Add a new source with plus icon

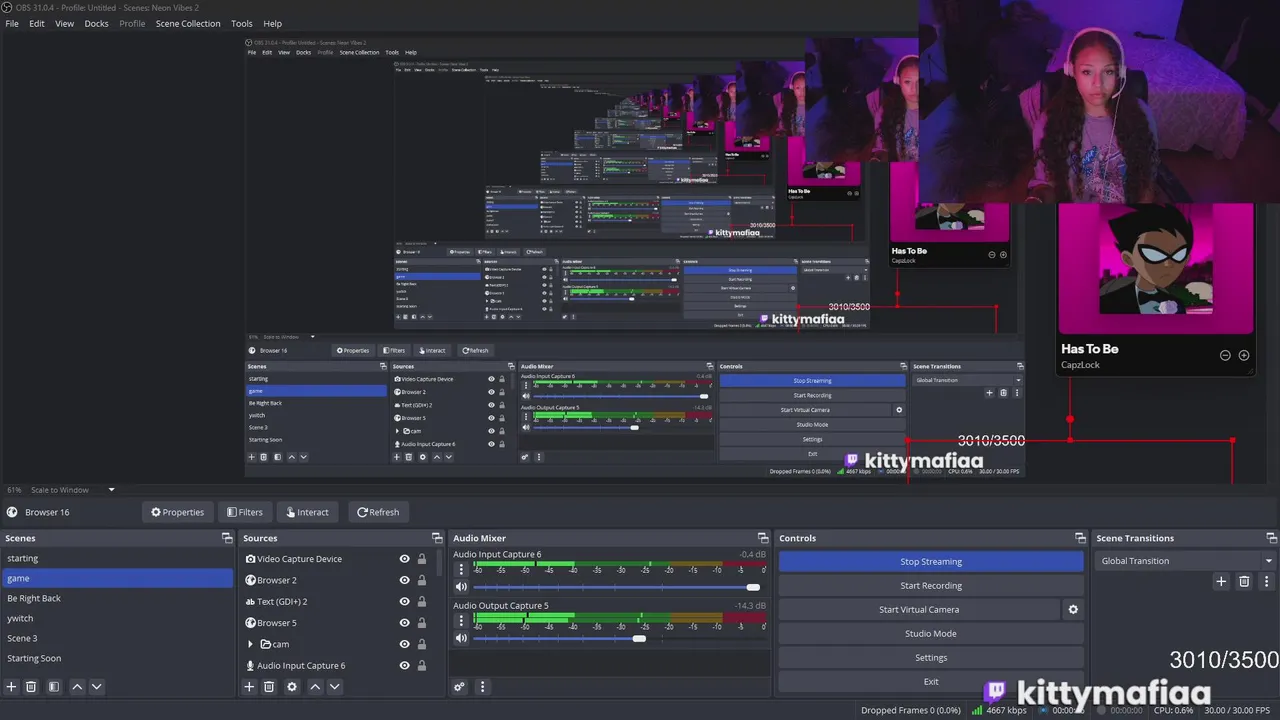coord(250,687)
